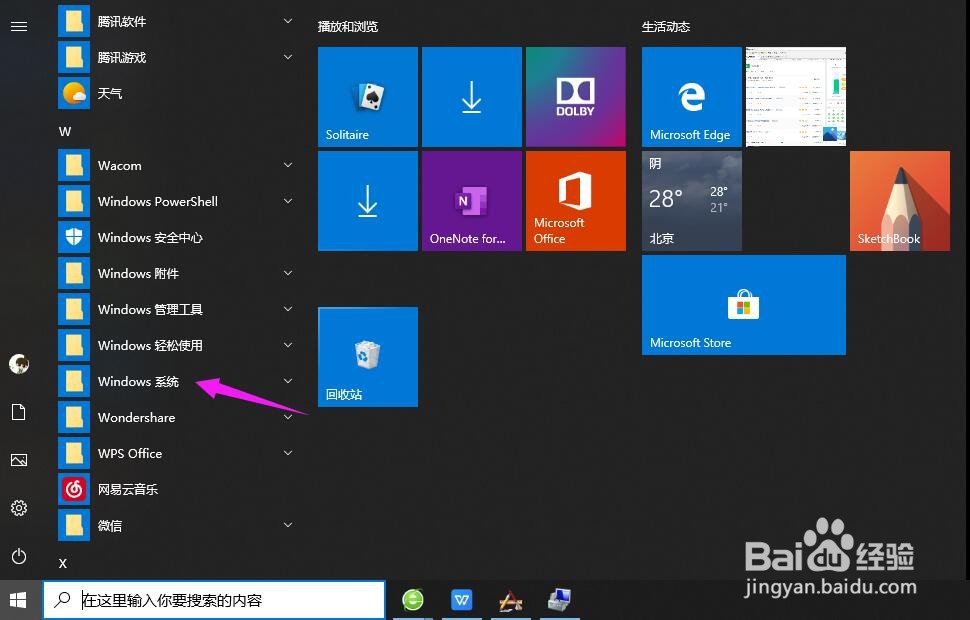This screenshot has width=970, height=620.
Task: Open the Beijing weather tile showing 28°
Action: coord(692,200)
